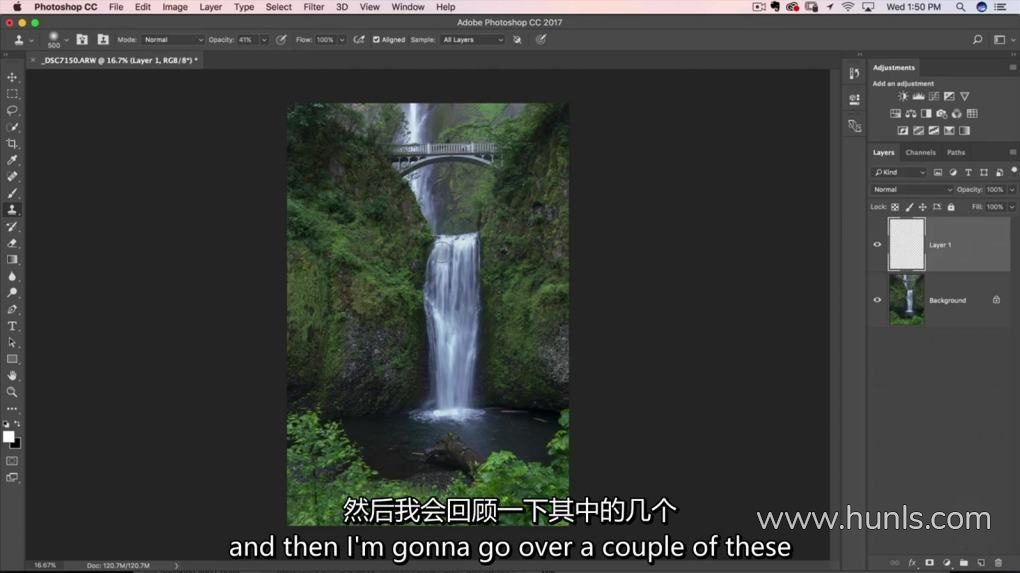Create a new layer icon
Image resolution: width=1020 pixels, height=573 pixels.
[981, 563]
